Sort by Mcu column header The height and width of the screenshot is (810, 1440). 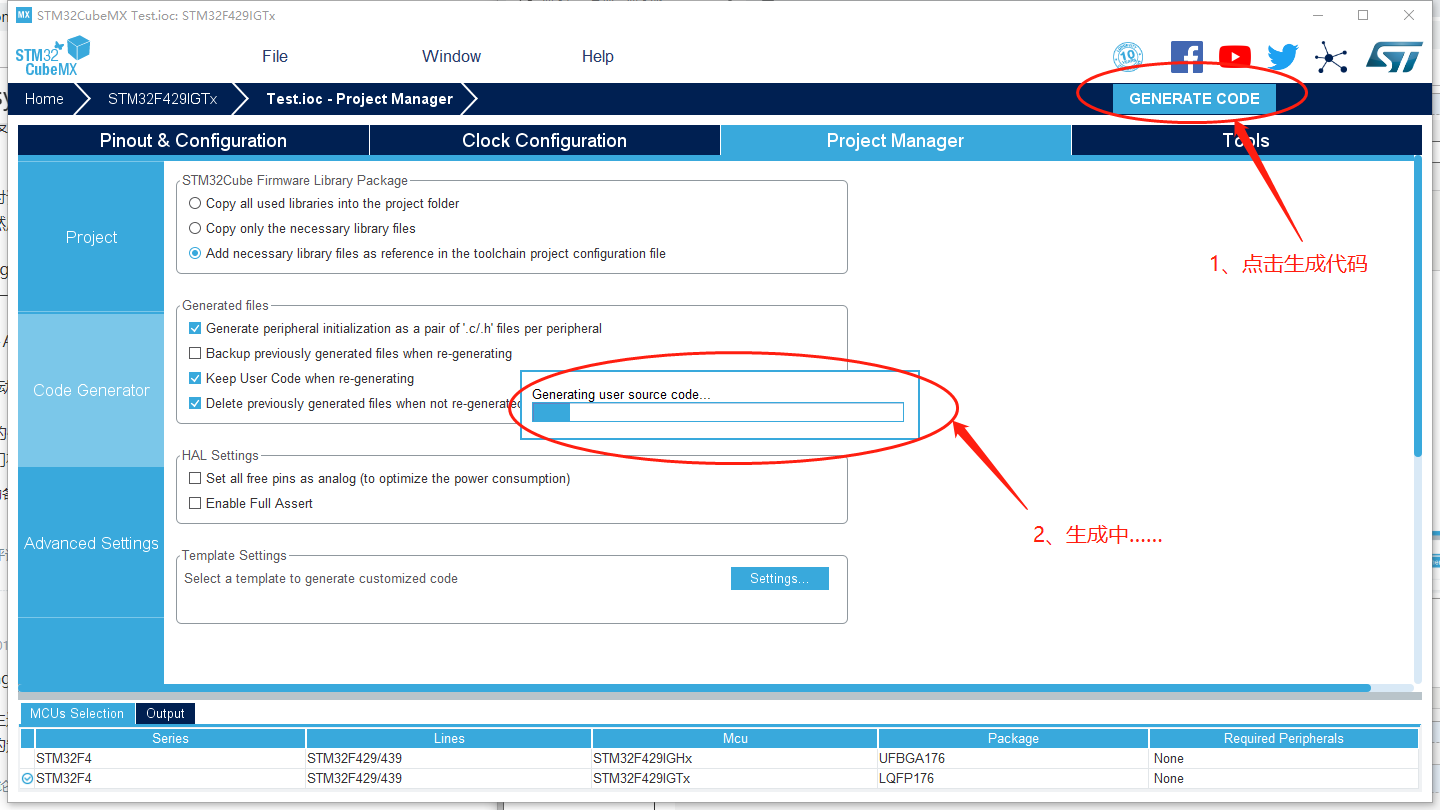pyautogui.click(x=735, y=738)
